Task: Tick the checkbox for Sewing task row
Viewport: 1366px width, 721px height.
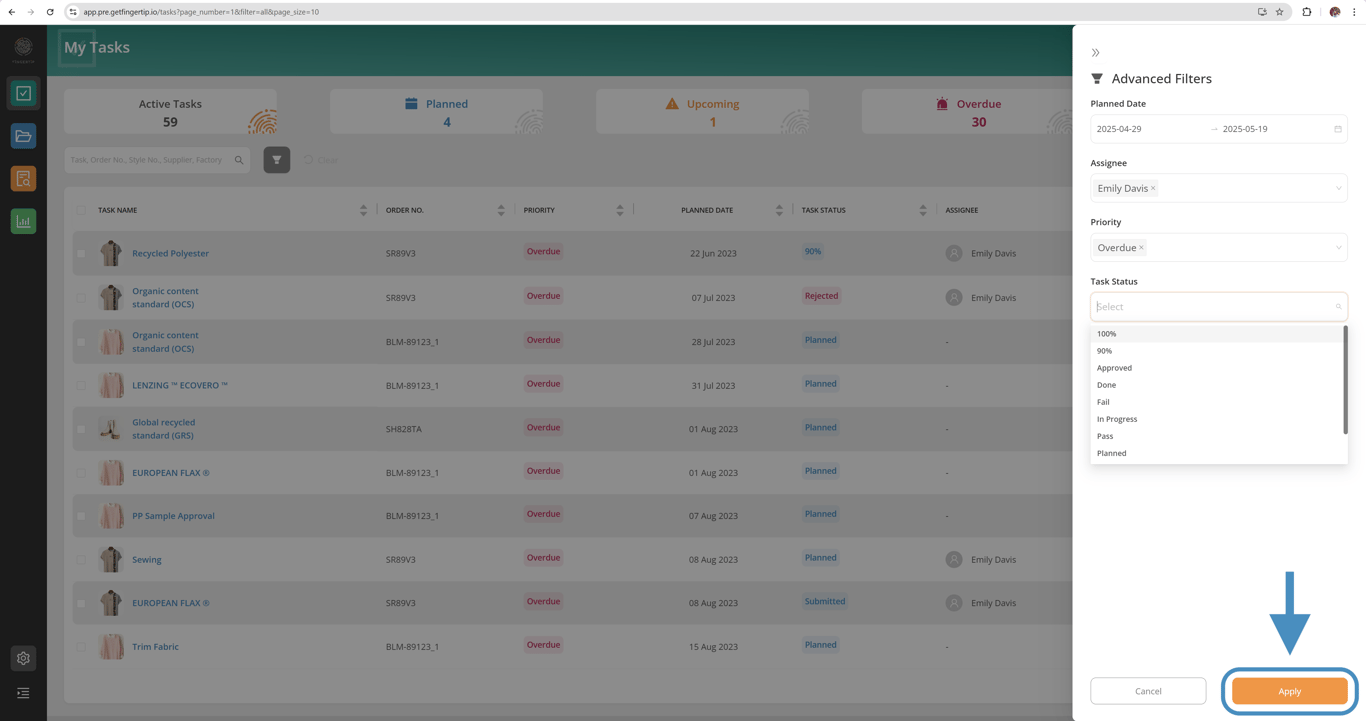Action: tap(81, 560)
